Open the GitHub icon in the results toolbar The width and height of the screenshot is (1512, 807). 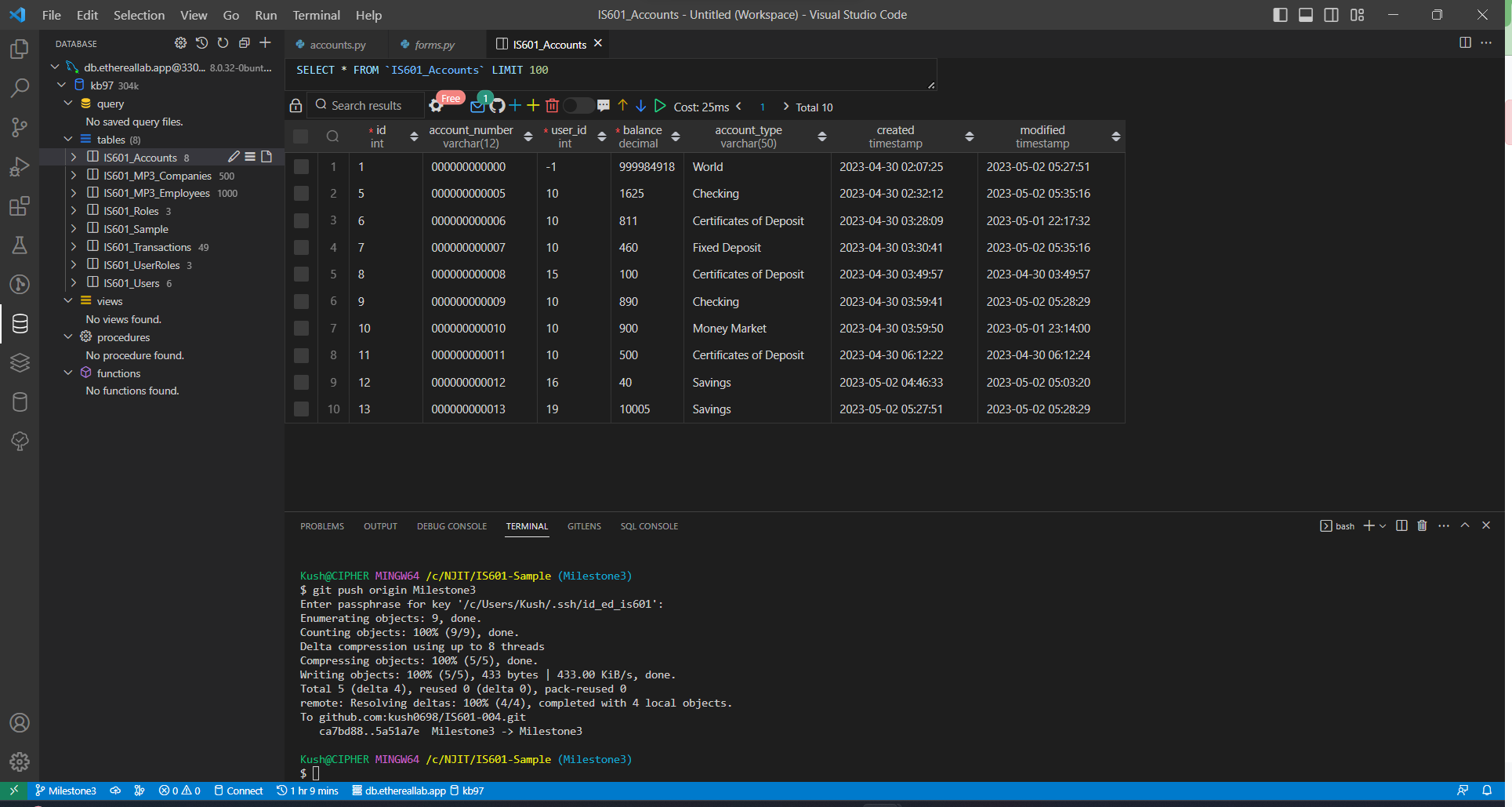pos(496,104)
